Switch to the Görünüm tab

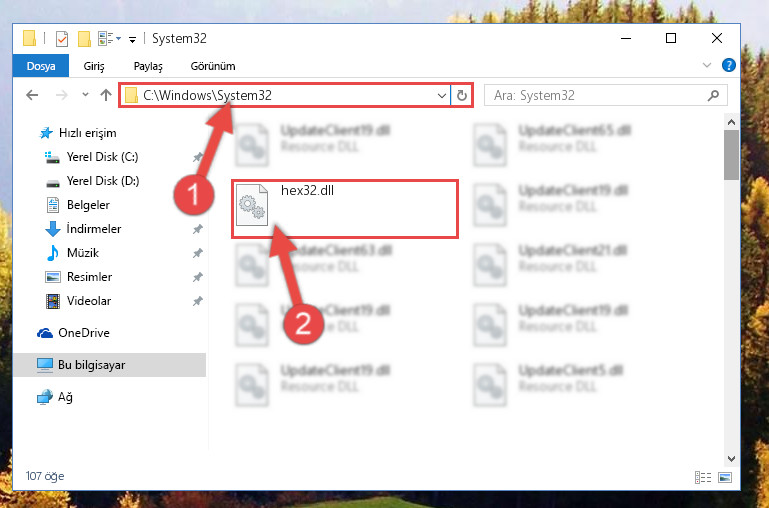[213, 66]
